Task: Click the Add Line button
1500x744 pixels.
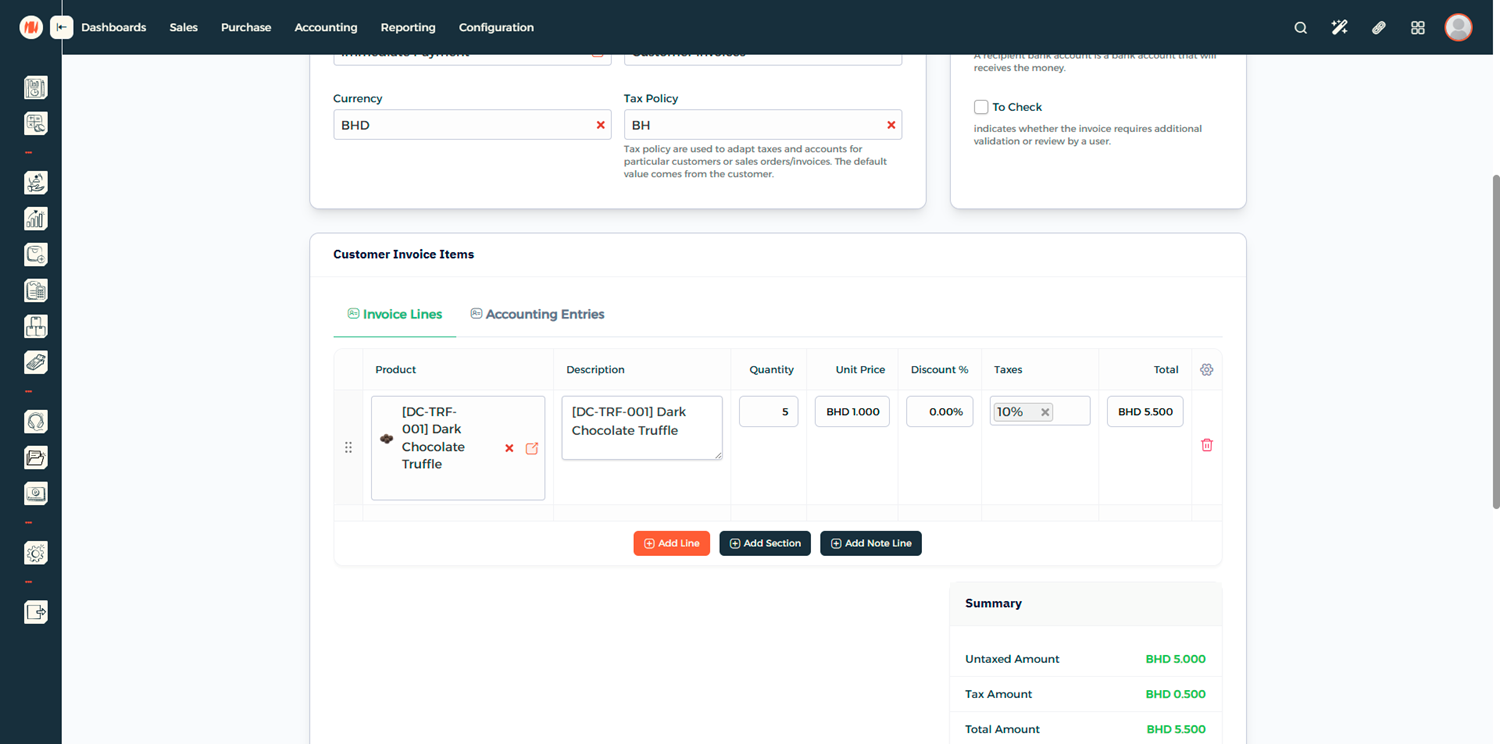Action: click(x=671, y=543)
